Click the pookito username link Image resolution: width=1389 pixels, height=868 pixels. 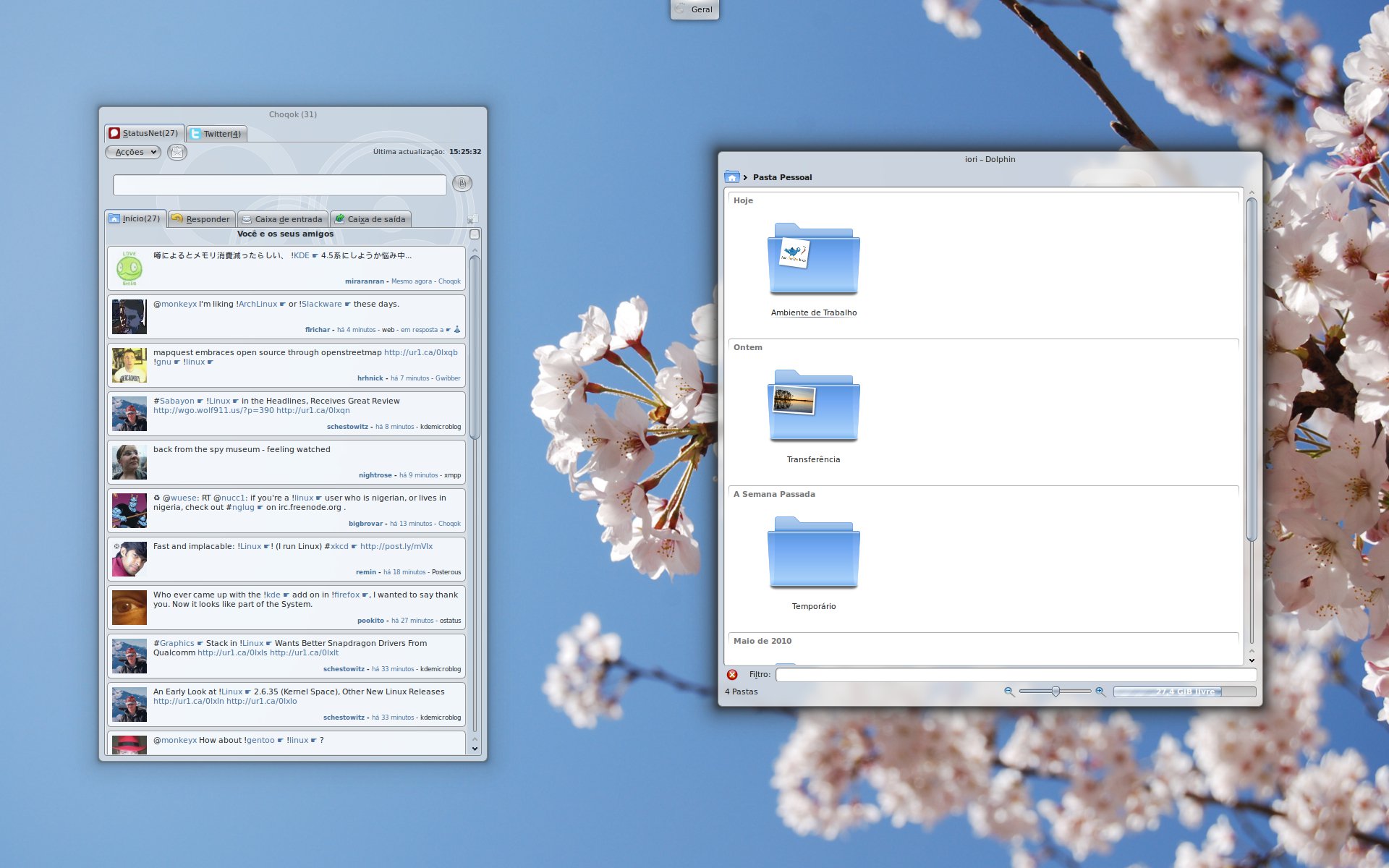coord(370,621)
